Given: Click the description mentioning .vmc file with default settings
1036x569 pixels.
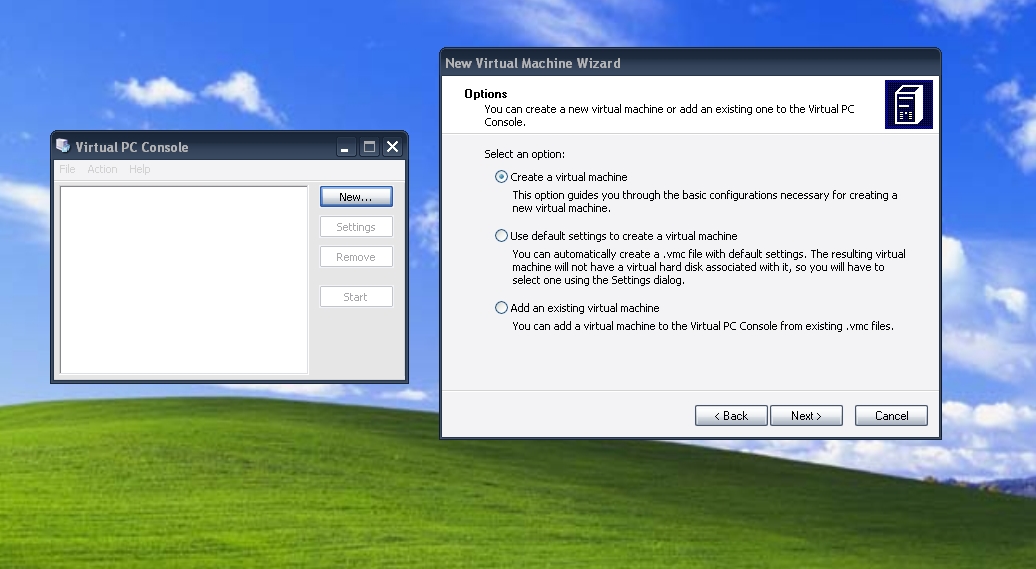Looking at the screenshot, I should [709, 267].
